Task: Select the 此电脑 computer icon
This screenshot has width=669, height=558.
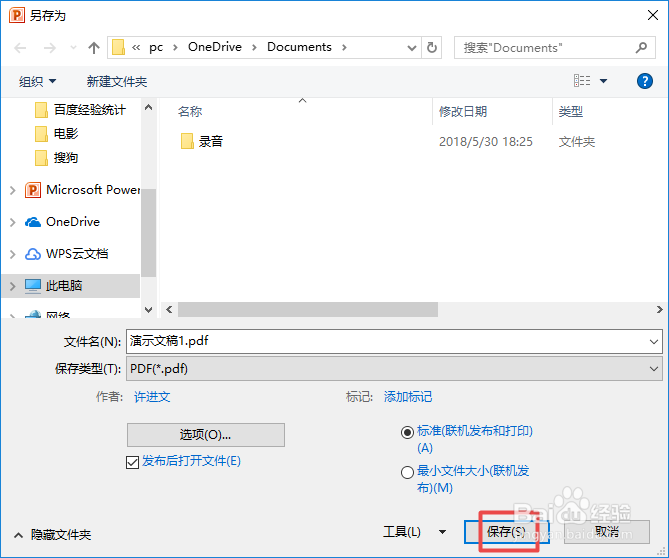Action: pos(33,286)
